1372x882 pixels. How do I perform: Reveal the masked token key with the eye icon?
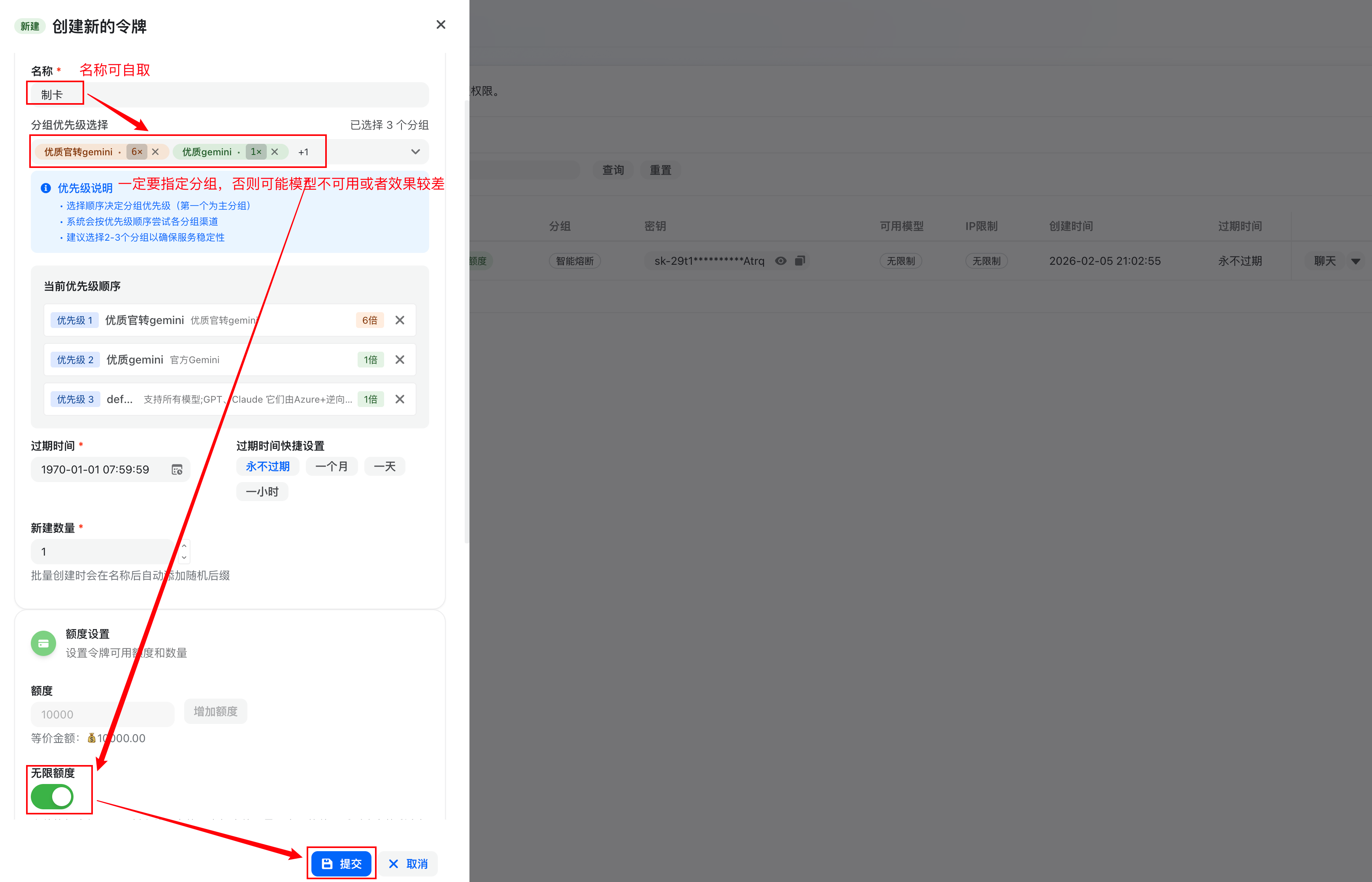[780, 260]
